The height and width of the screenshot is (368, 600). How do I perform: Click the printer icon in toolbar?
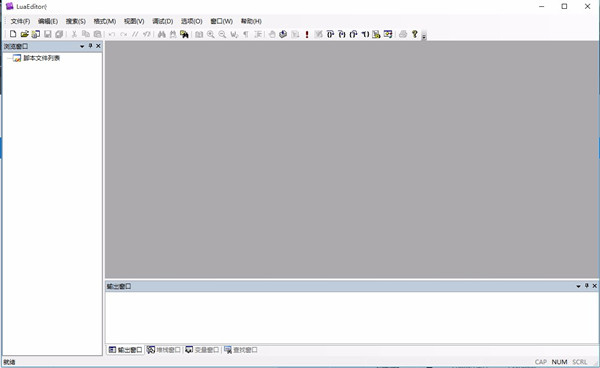pos(403,34)
